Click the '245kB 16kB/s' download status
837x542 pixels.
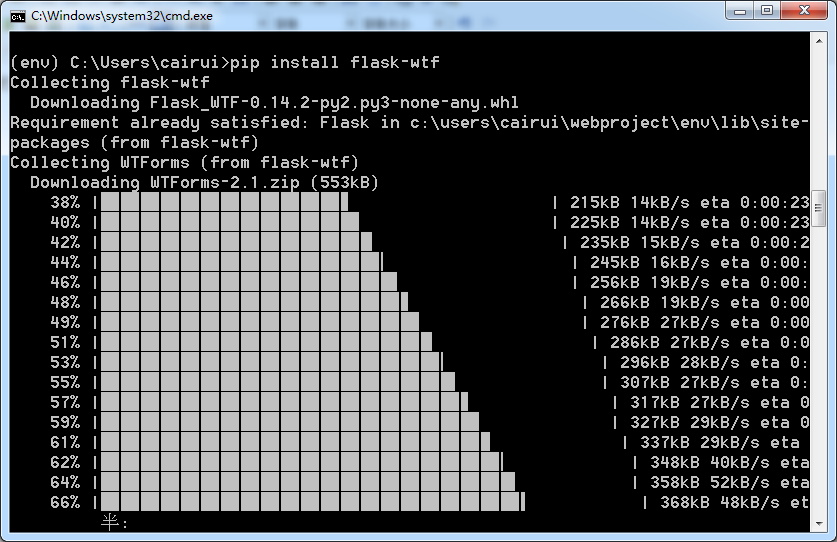(650, 263)
